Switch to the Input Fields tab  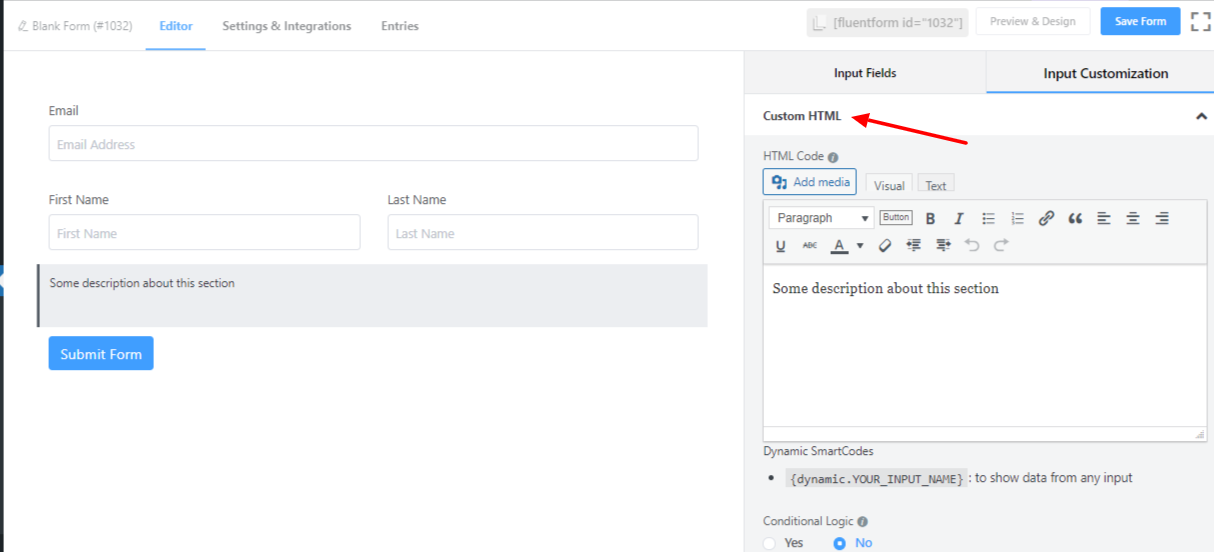865,73
